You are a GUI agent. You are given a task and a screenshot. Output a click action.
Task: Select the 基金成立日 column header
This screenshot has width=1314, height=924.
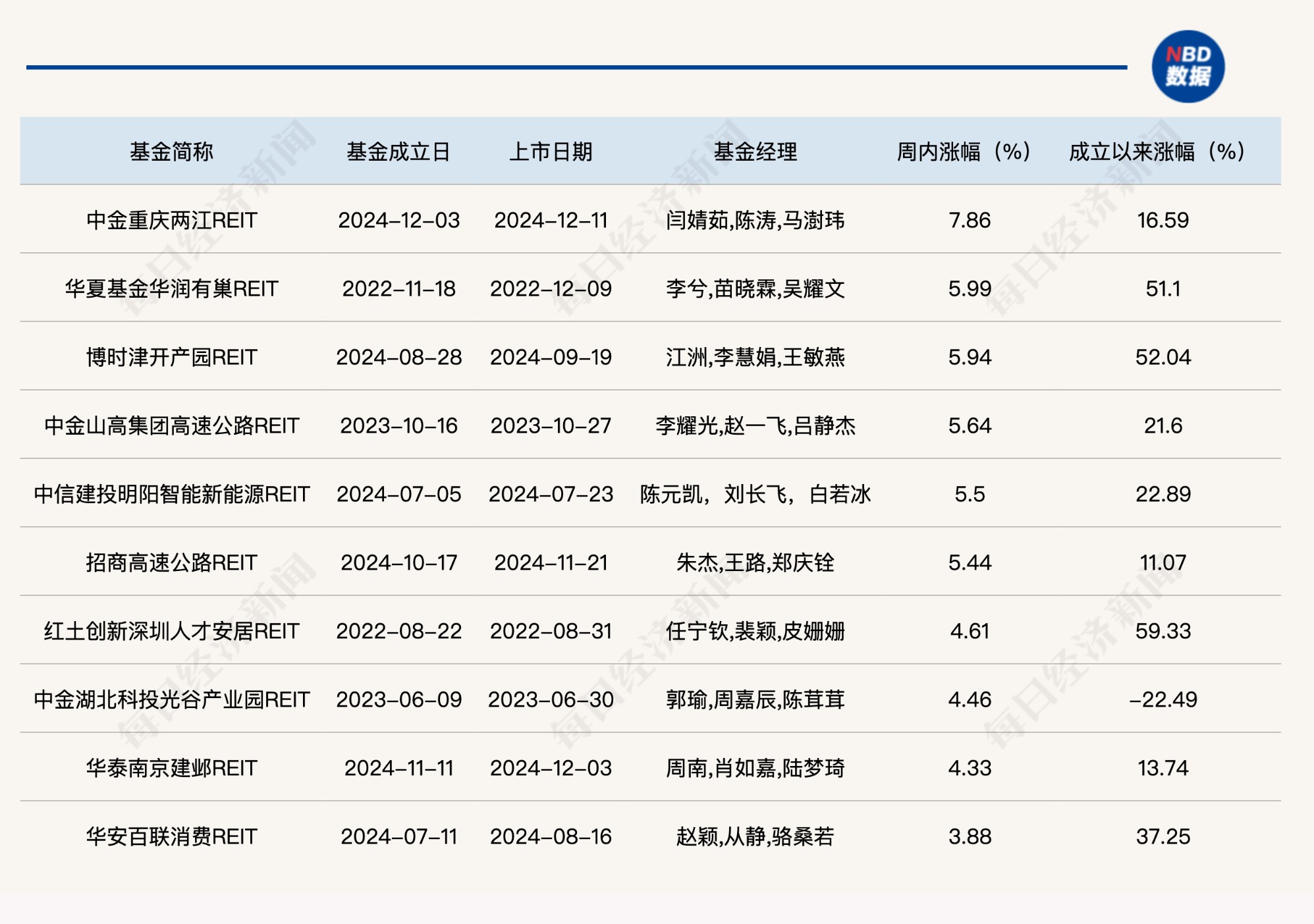(x=398, y=152)
